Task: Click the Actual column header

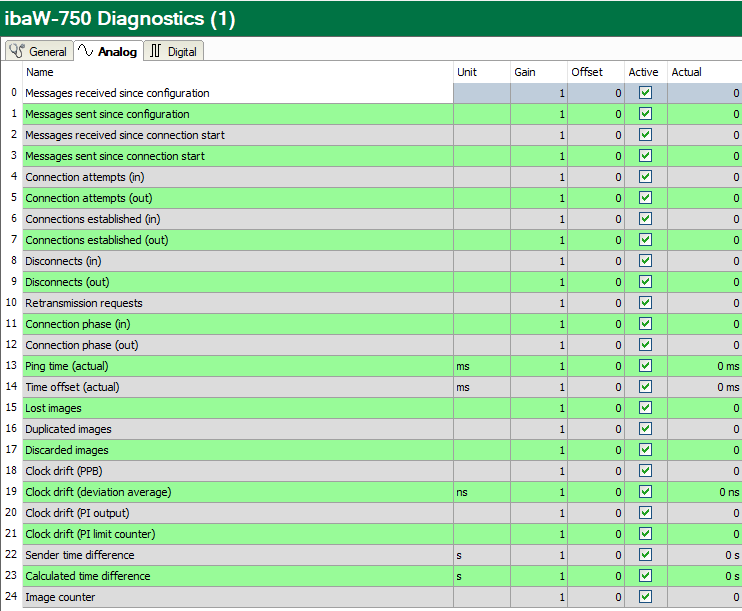Action: [705, 72]
